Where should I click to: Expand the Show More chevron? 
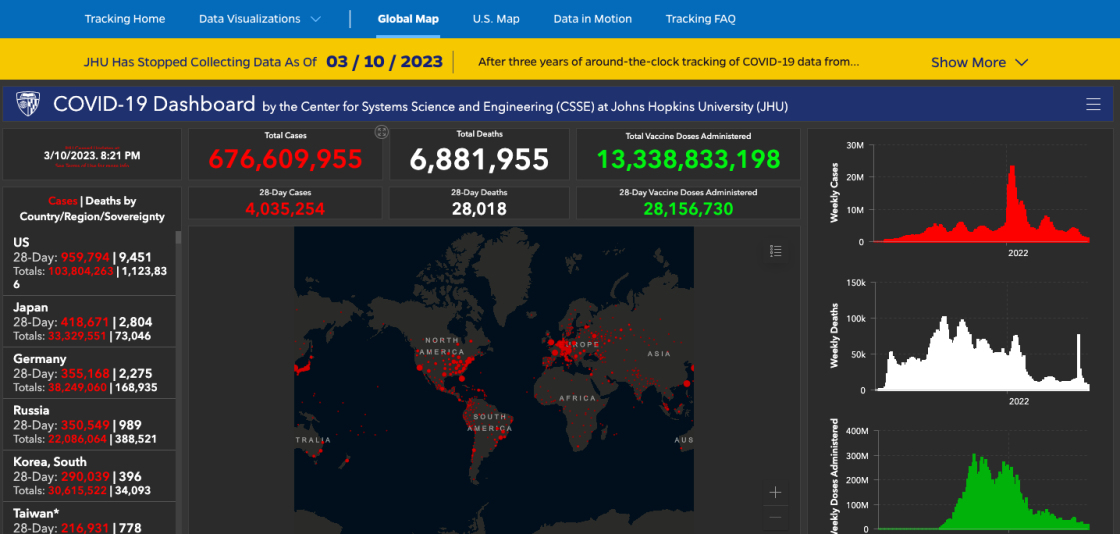coord(1021,62)
